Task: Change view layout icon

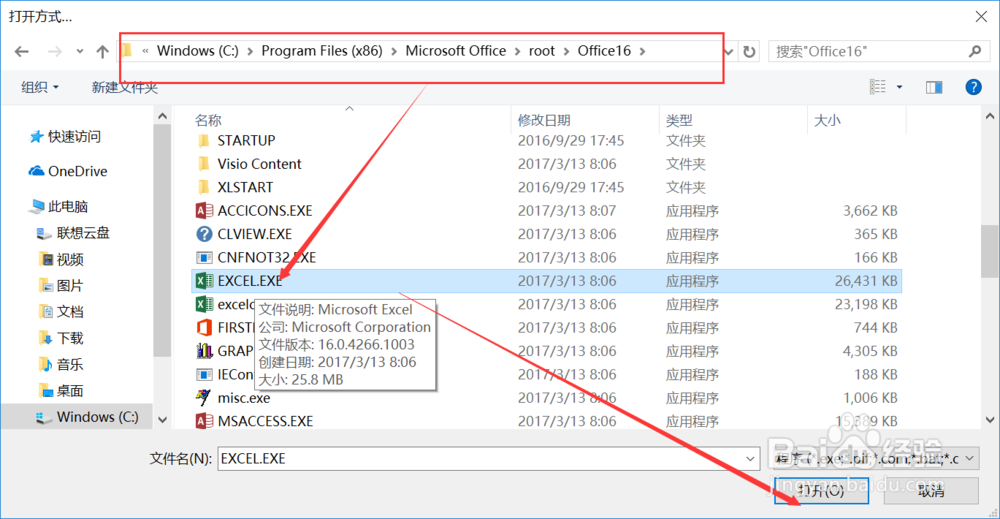Action: 878,87
